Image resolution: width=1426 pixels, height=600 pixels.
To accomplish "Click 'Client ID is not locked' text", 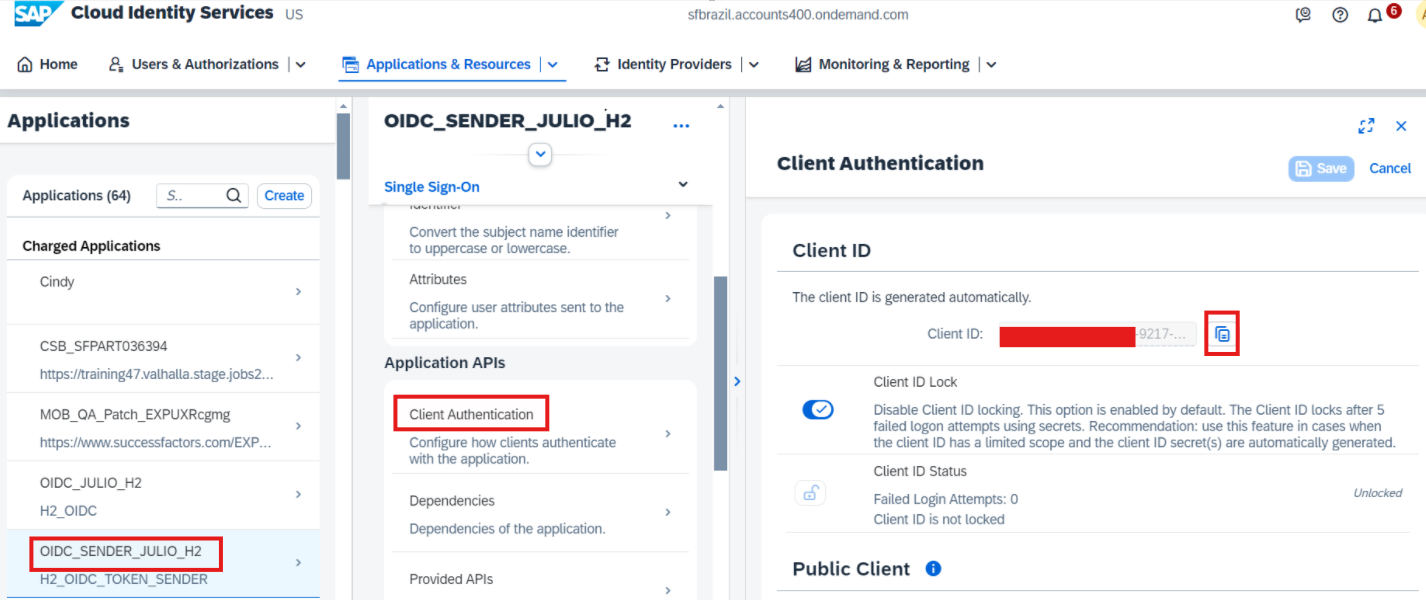I will click(x=939, y=519).
